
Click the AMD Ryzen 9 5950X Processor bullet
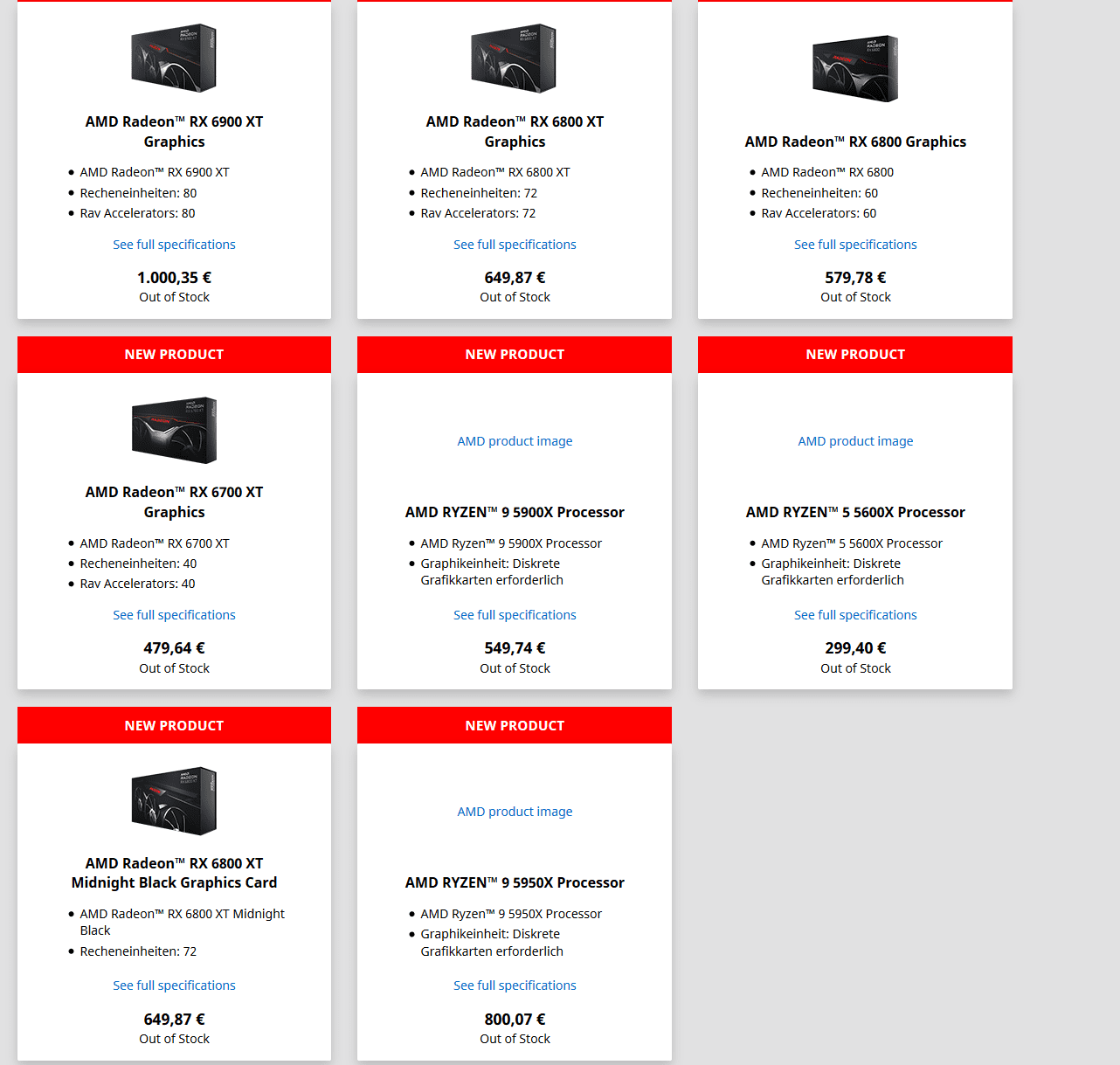511,914
